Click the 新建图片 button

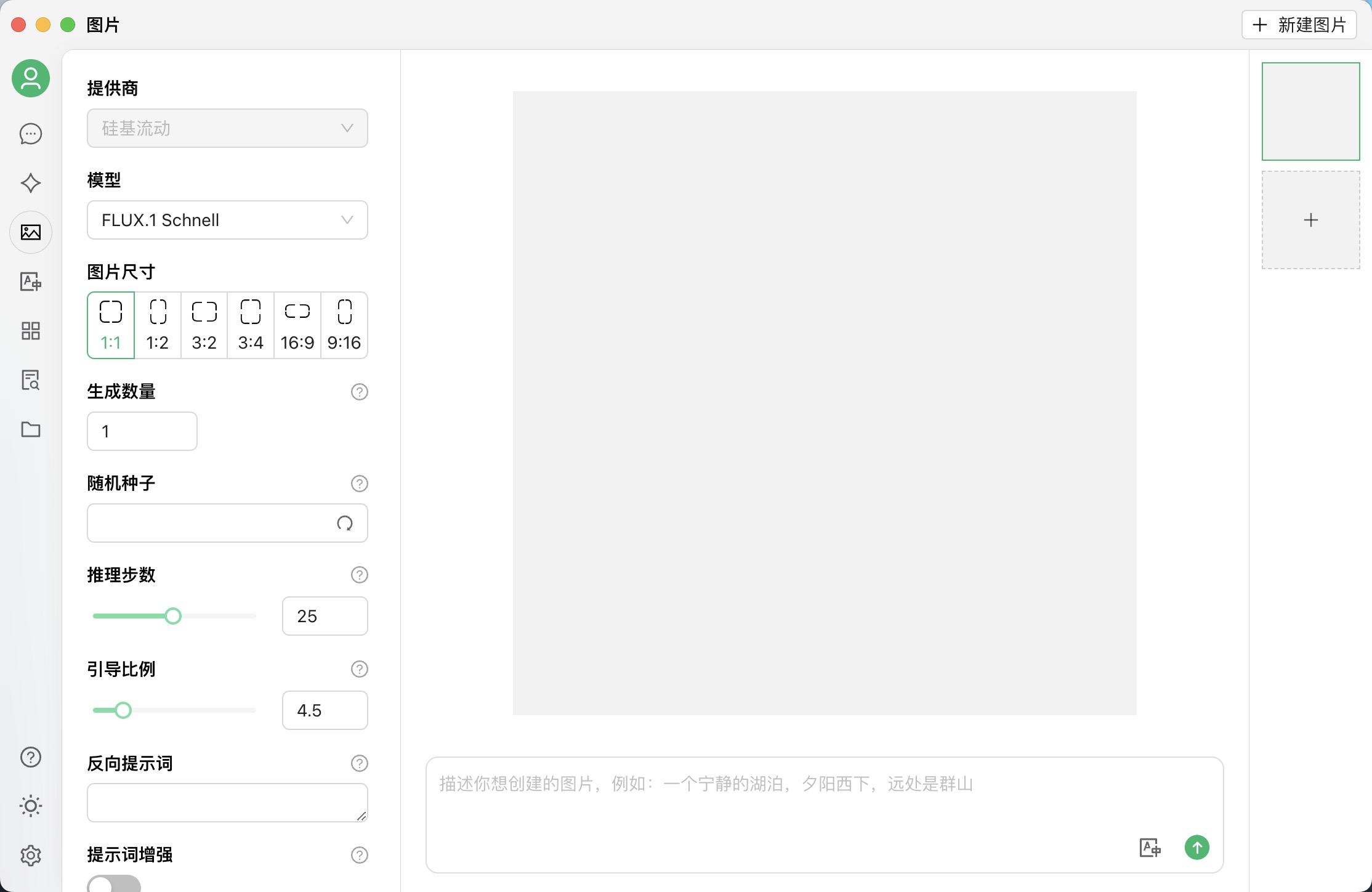(x=1299, y=25)
